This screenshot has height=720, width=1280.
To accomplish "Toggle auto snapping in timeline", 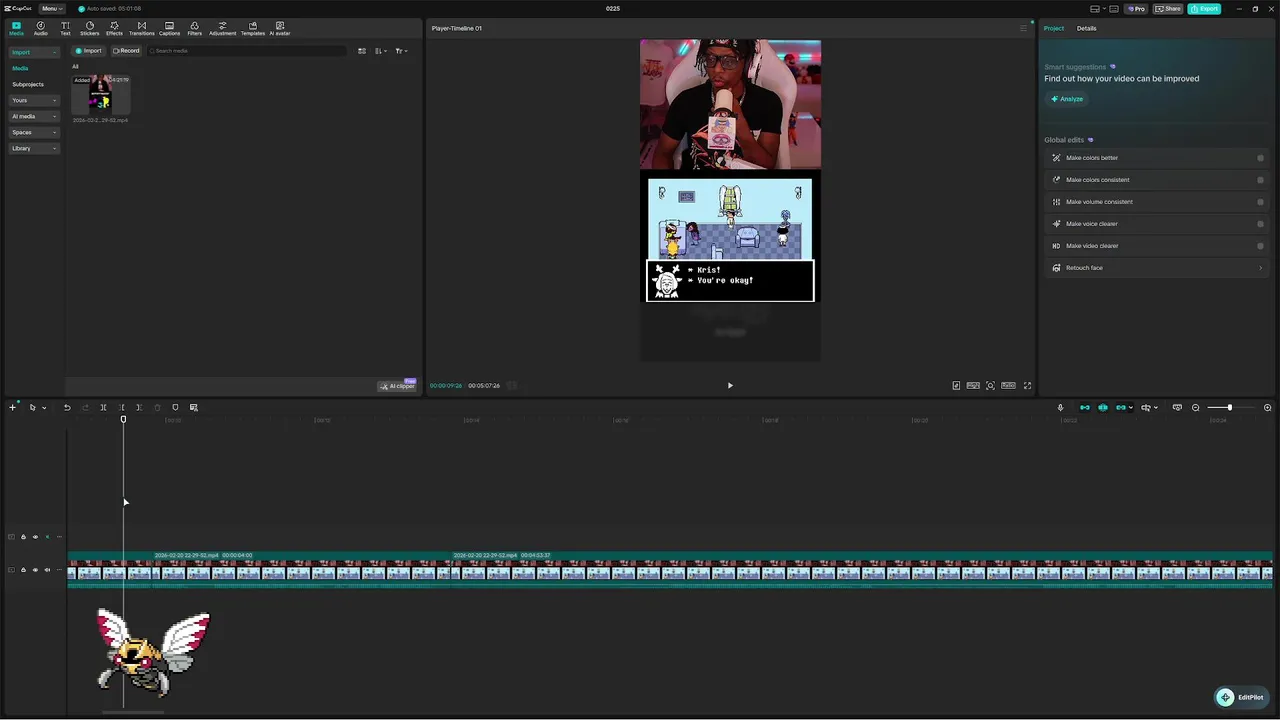I will click(x=1103, y=407).
